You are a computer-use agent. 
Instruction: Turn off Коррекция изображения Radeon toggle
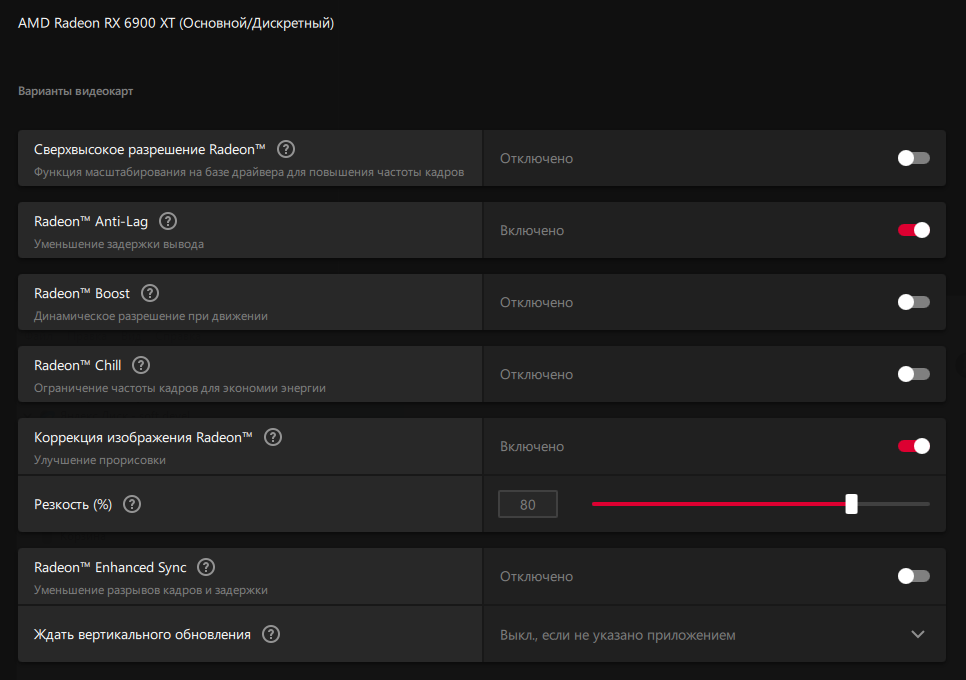tap(913, 446)
